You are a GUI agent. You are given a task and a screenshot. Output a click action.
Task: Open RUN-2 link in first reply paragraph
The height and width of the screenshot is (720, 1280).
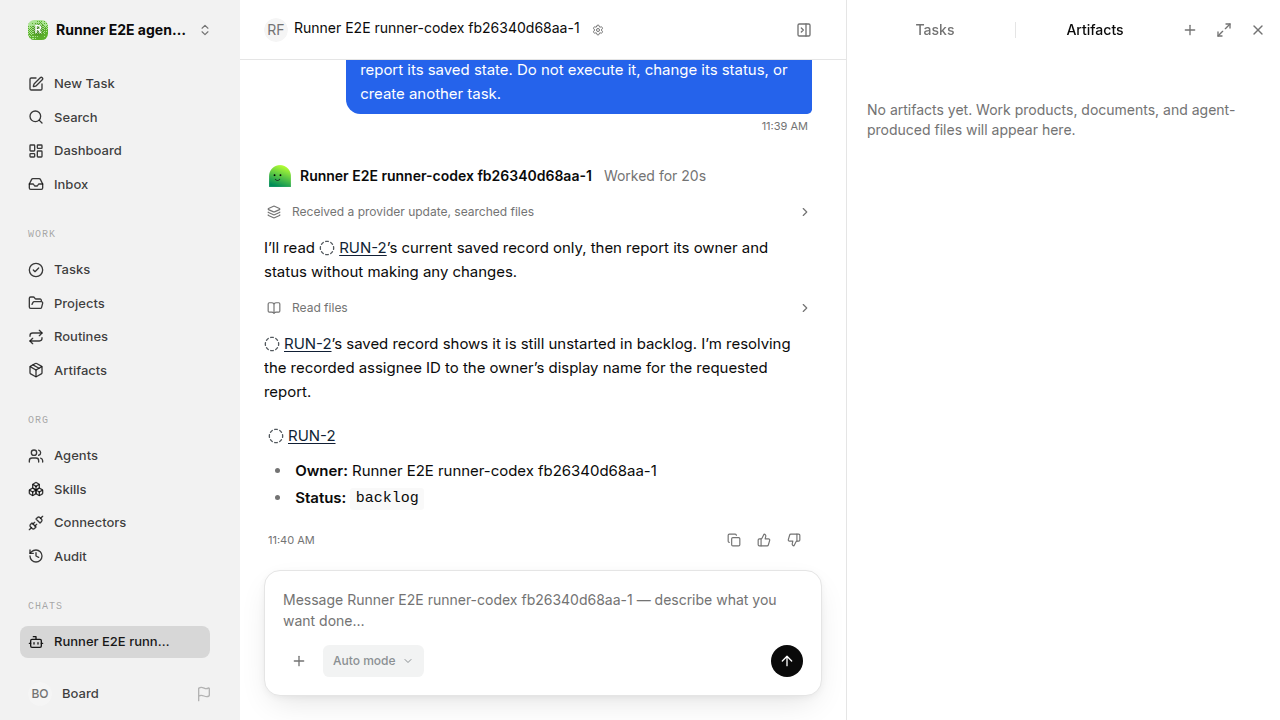point(362,248)
